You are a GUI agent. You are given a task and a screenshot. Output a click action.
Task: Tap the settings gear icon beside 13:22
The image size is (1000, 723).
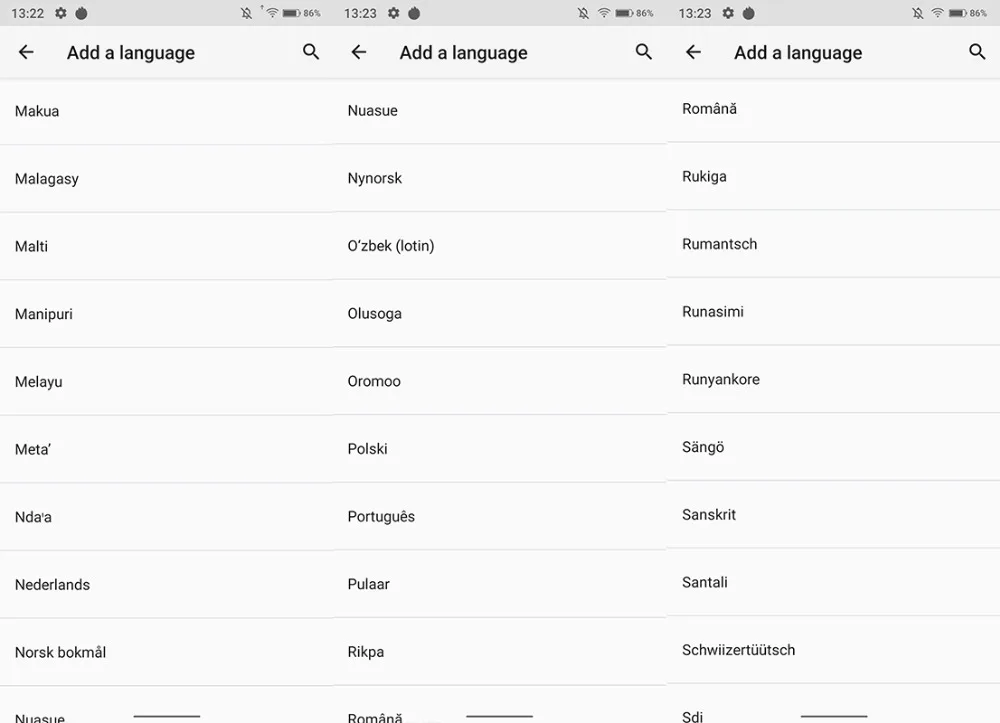pyautogui.click(x=61, y=13)
